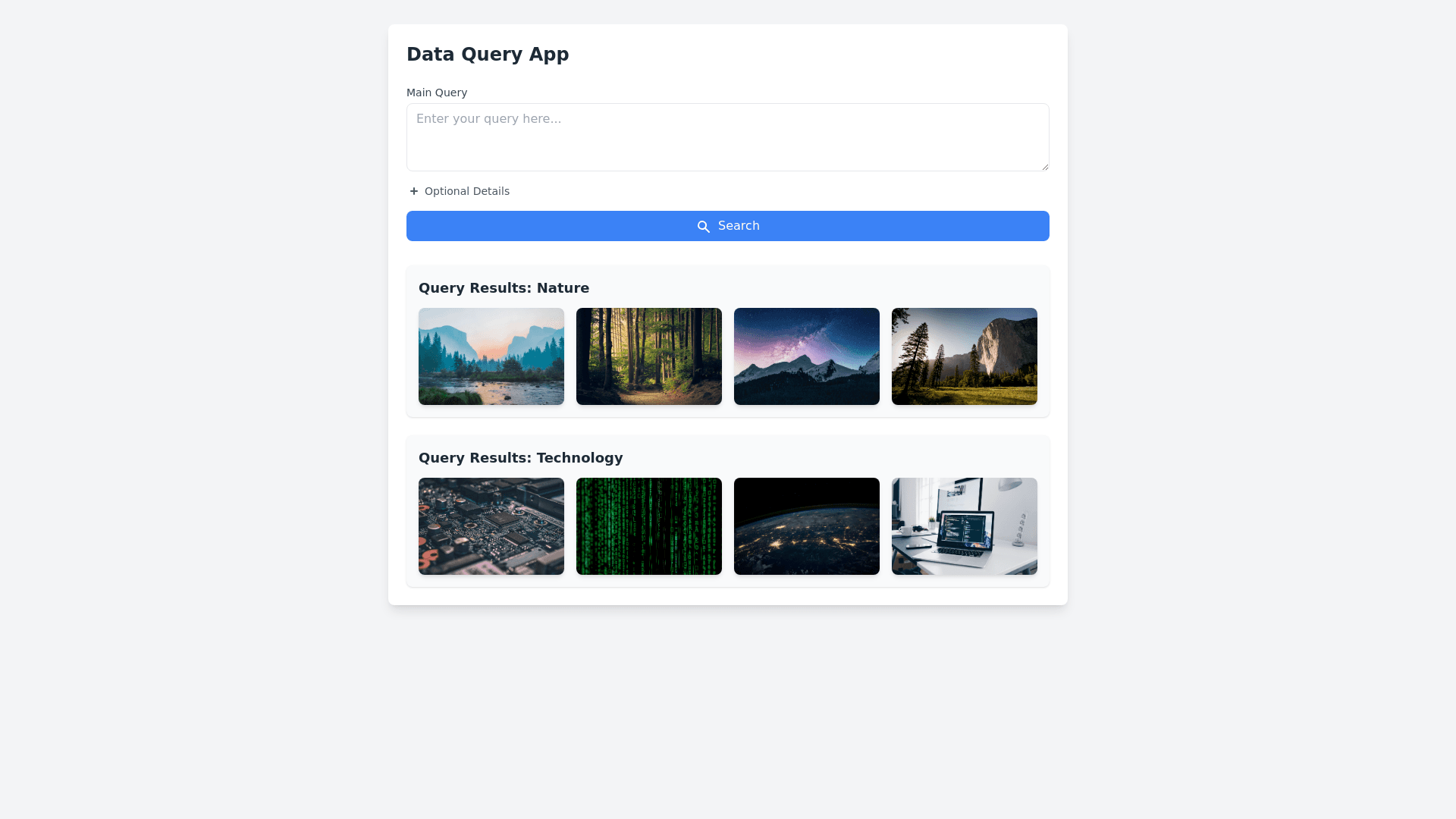This screenshot has width=1456, height=819.
Task: Open the Milky Way over mountains image
Action: point(806,356)
